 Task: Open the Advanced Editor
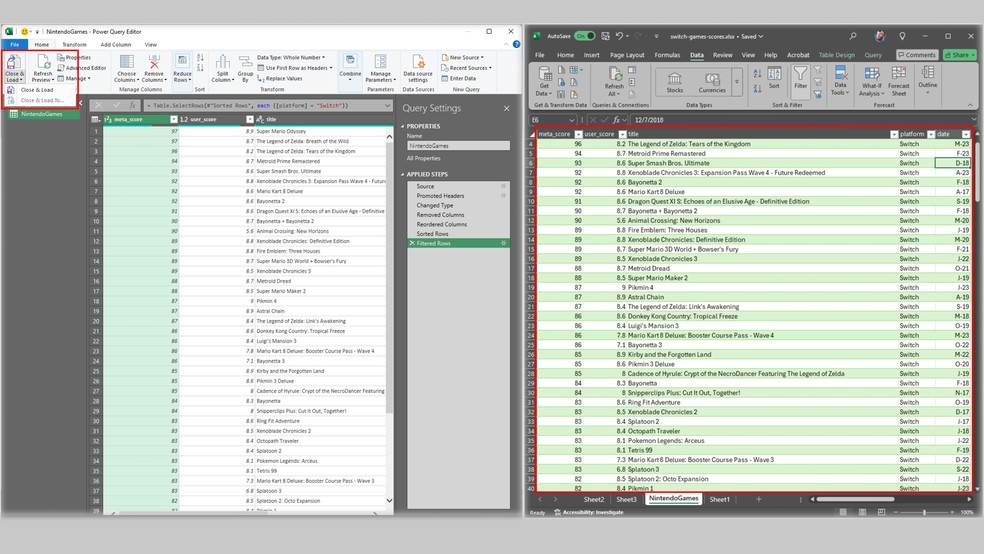point(84,68)
